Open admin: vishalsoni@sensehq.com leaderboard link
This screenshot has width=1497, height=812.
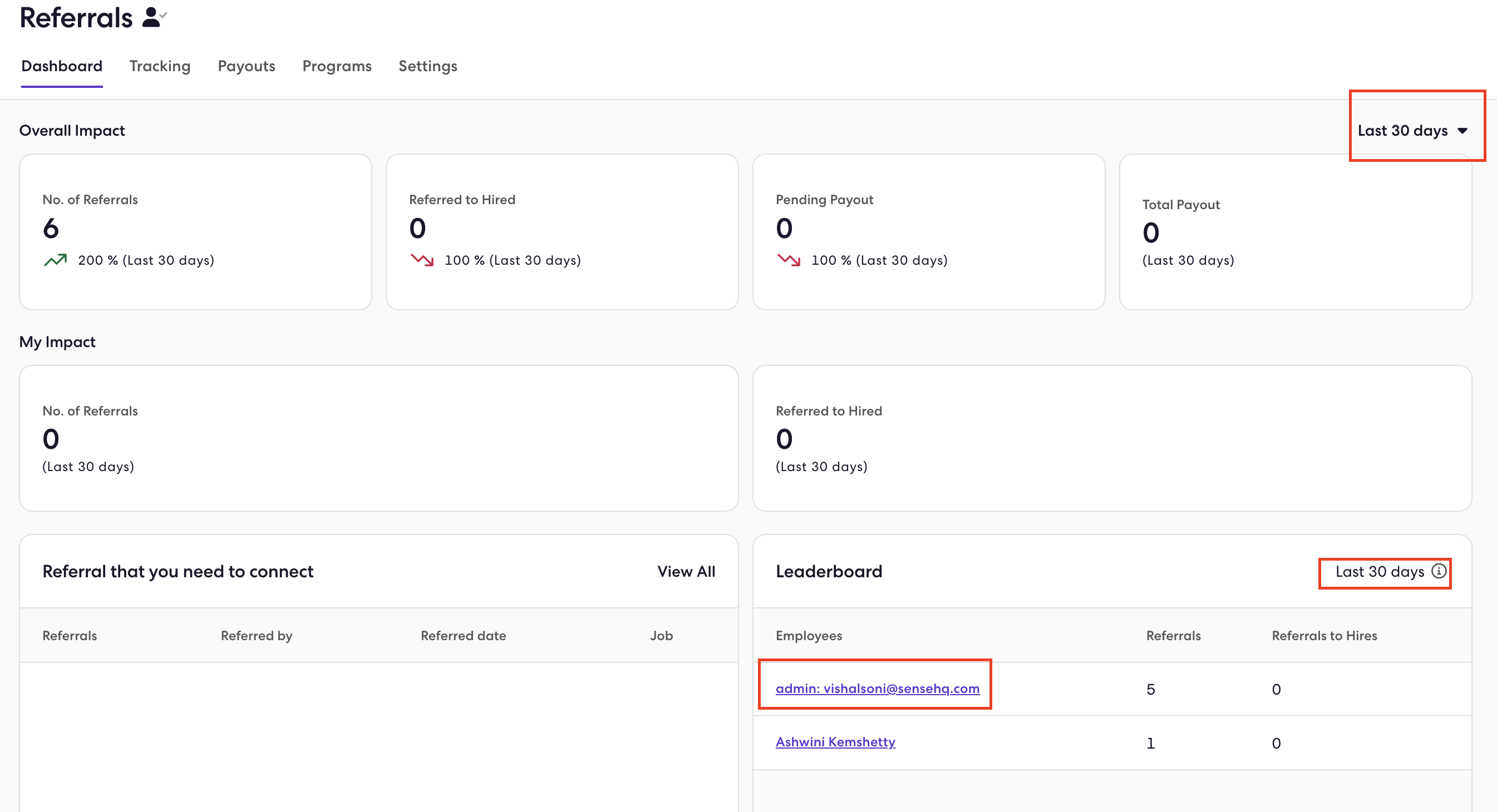click(x=878, y=689)
